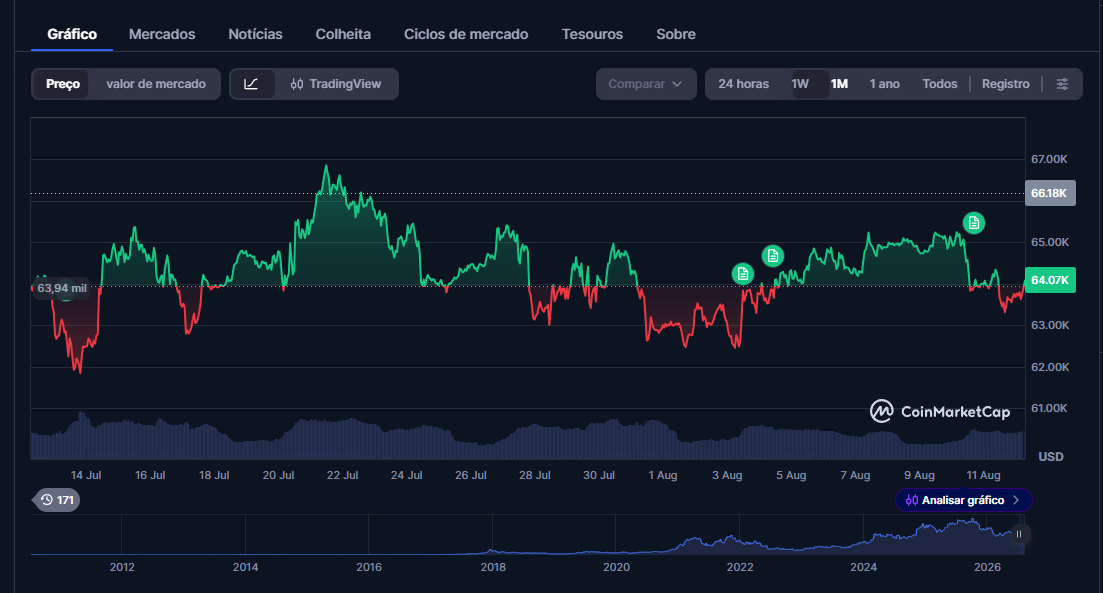Show Todos full history range

click(940, 84)
